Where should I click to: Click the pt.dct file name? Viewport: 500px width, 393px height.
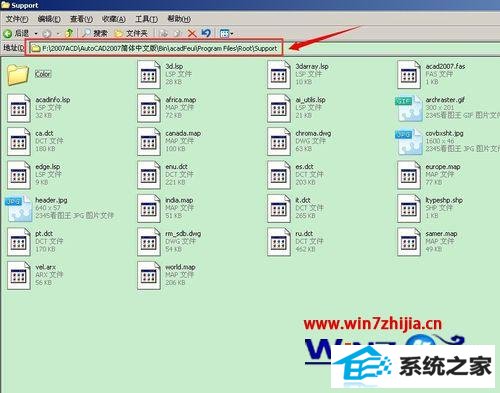pos(44,234)
